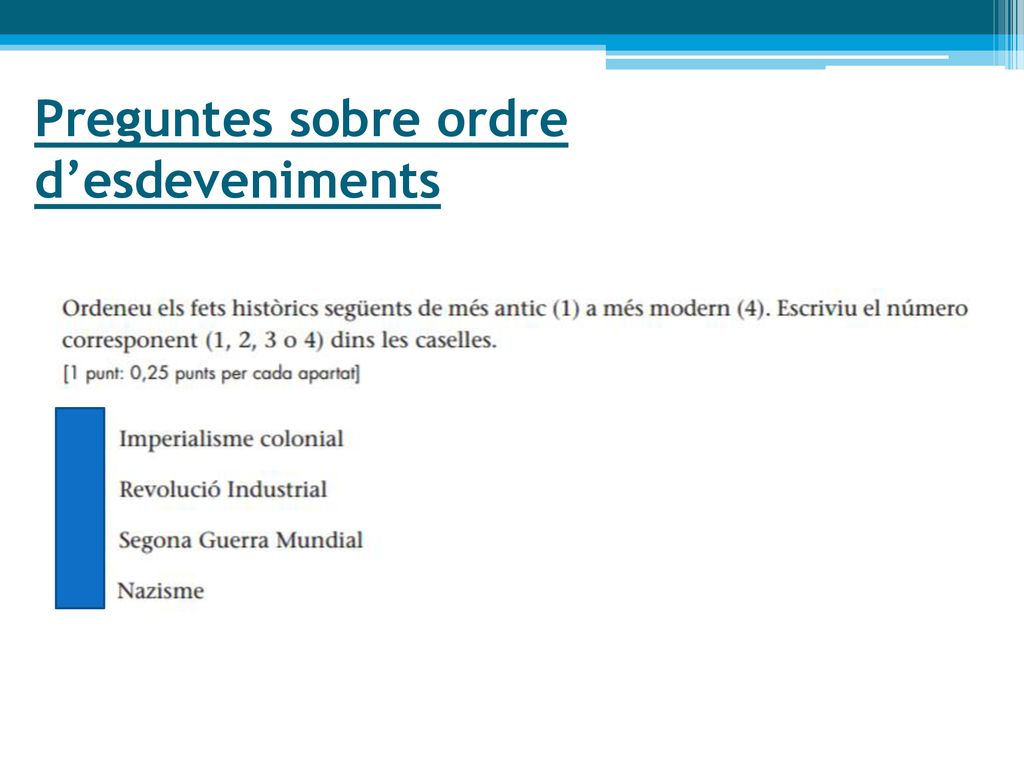
Task: Select the text 'Nazisme'
Action: pyautogui.click(x=161, y=591)
